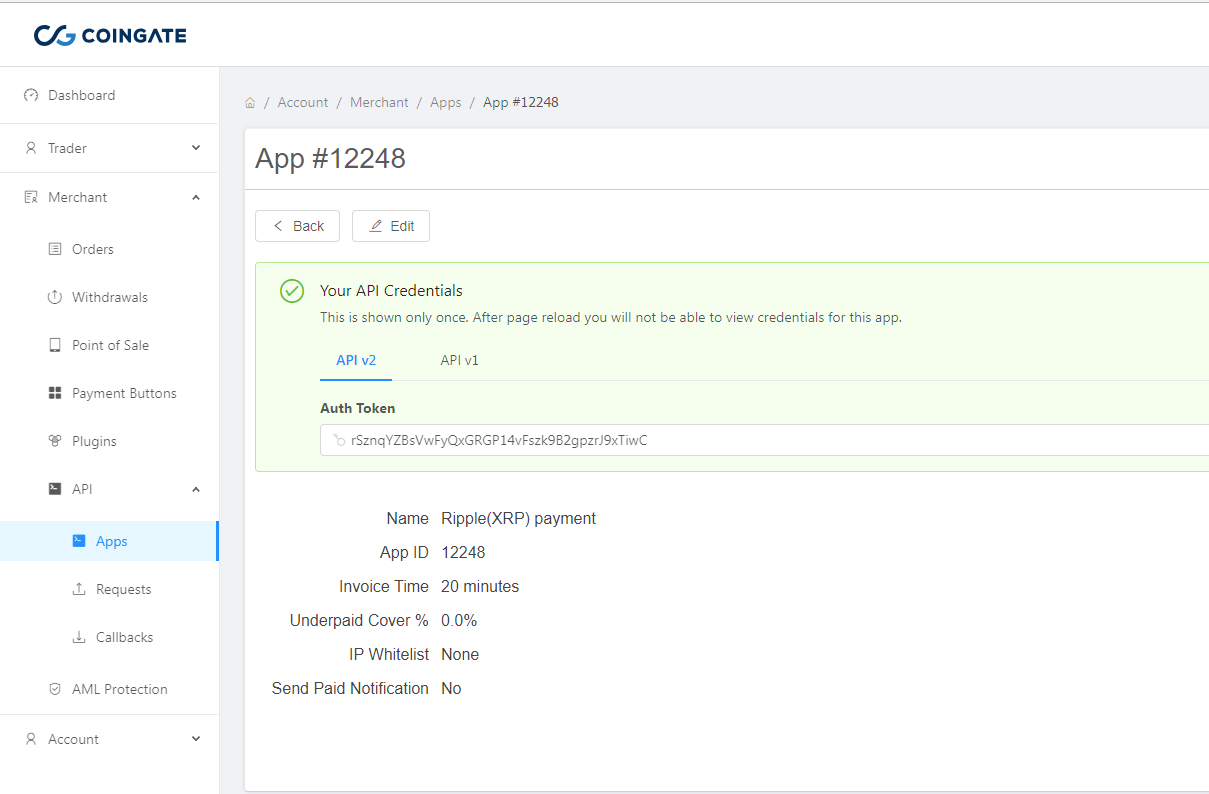Click the 0.0% underpaid cover value
This screenshot has width=1209, height=794.
pyautogui.click(x=459, y=620)
